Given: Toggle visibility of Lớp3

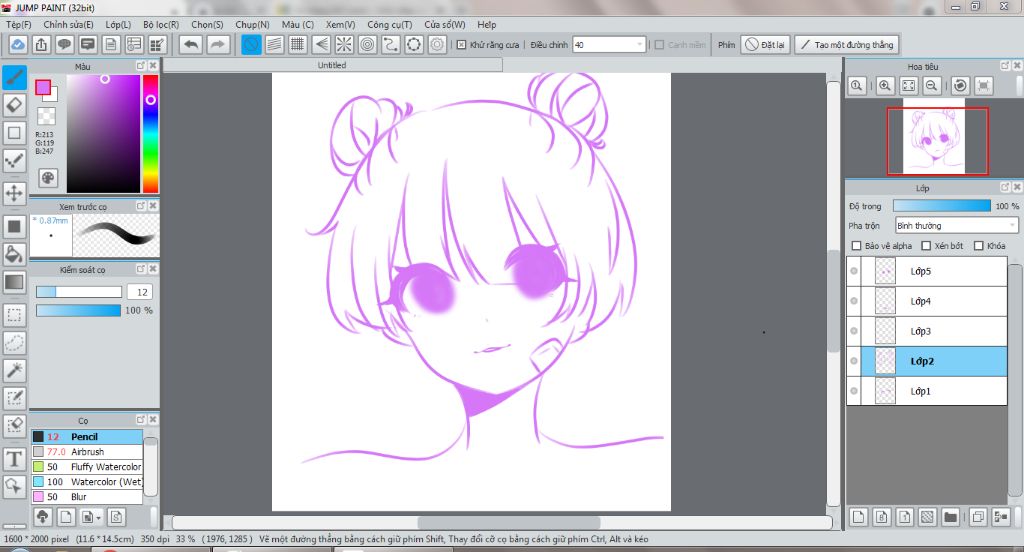Looking at the screenshot, I should point(854,331).
